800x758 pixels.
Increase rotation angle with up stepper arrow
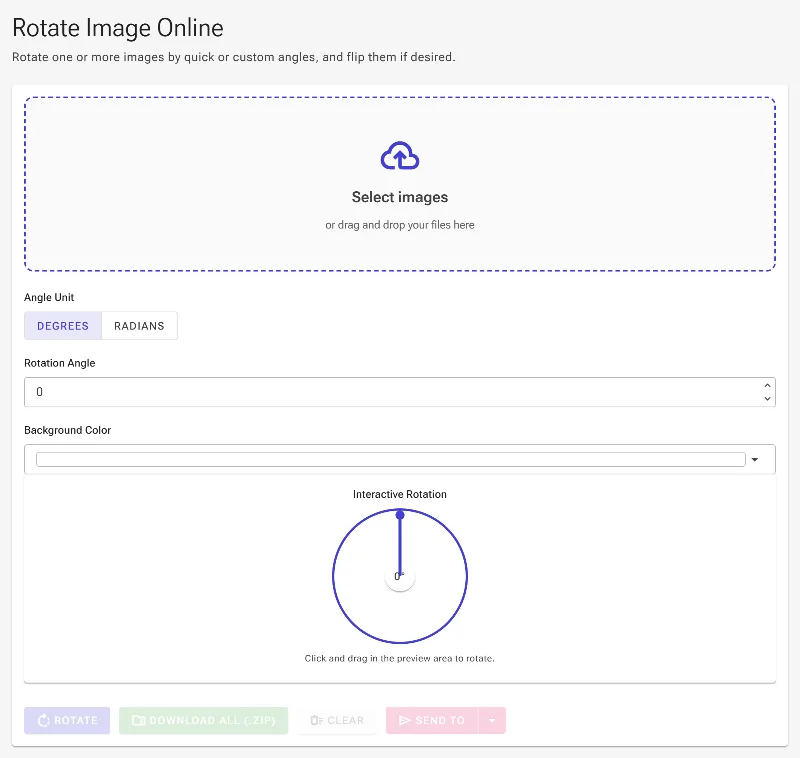point(767,386)
